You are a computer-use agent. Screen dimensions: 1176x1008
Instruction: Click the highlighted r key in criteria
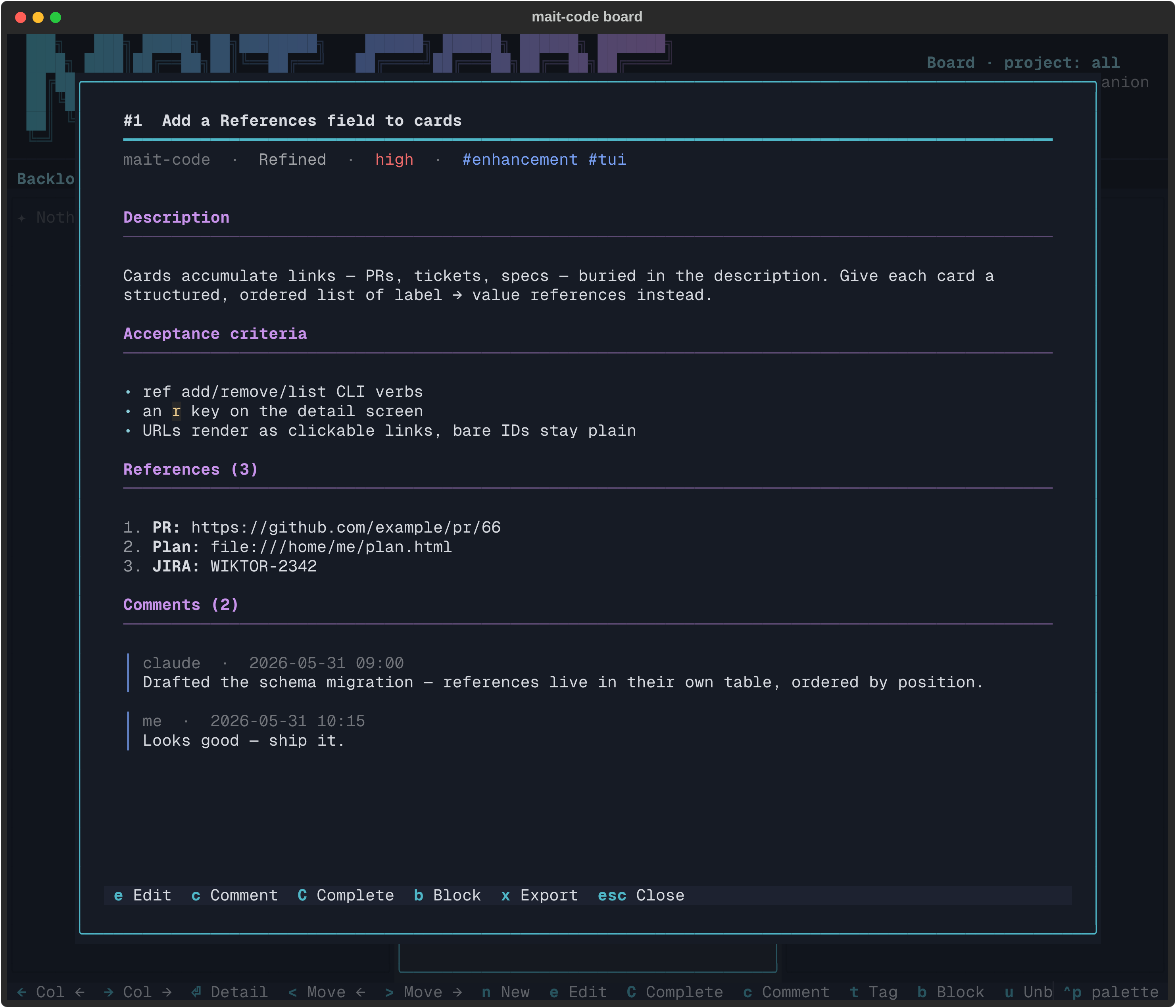coord(176,411)
